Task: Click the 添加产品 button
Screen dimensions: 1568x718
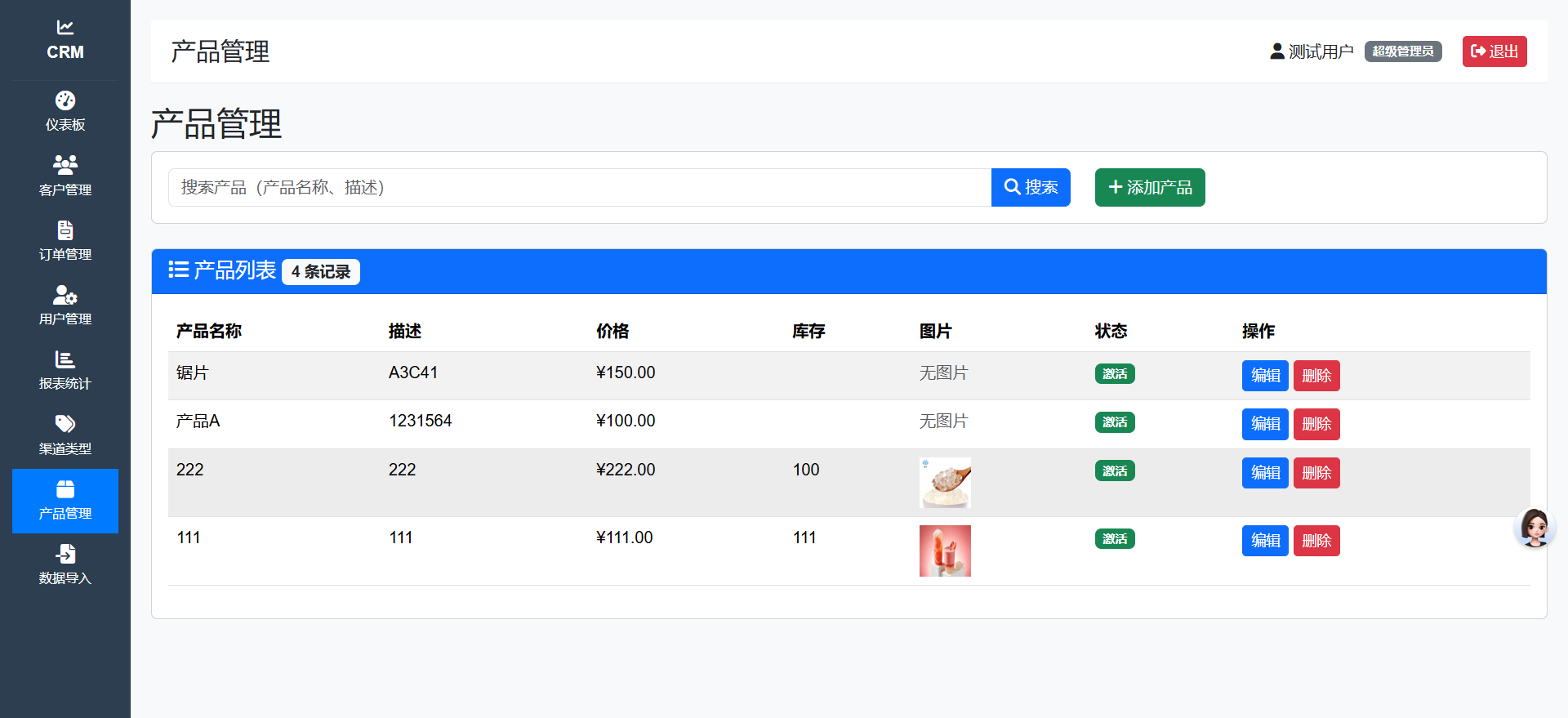Action: point(1149,188)
